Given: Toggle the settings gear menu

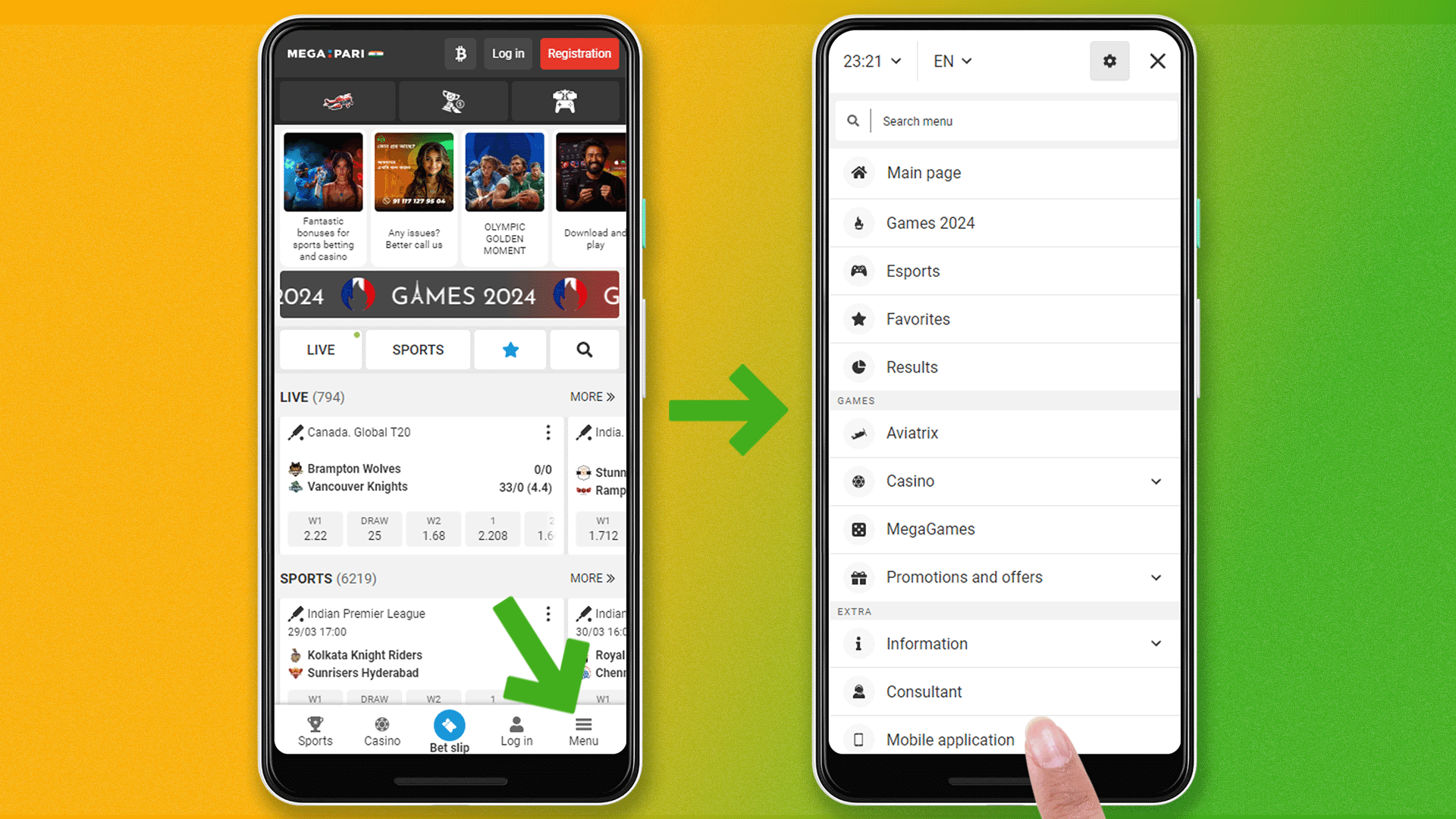Looking at the screenshot, I should (1109, 61).
